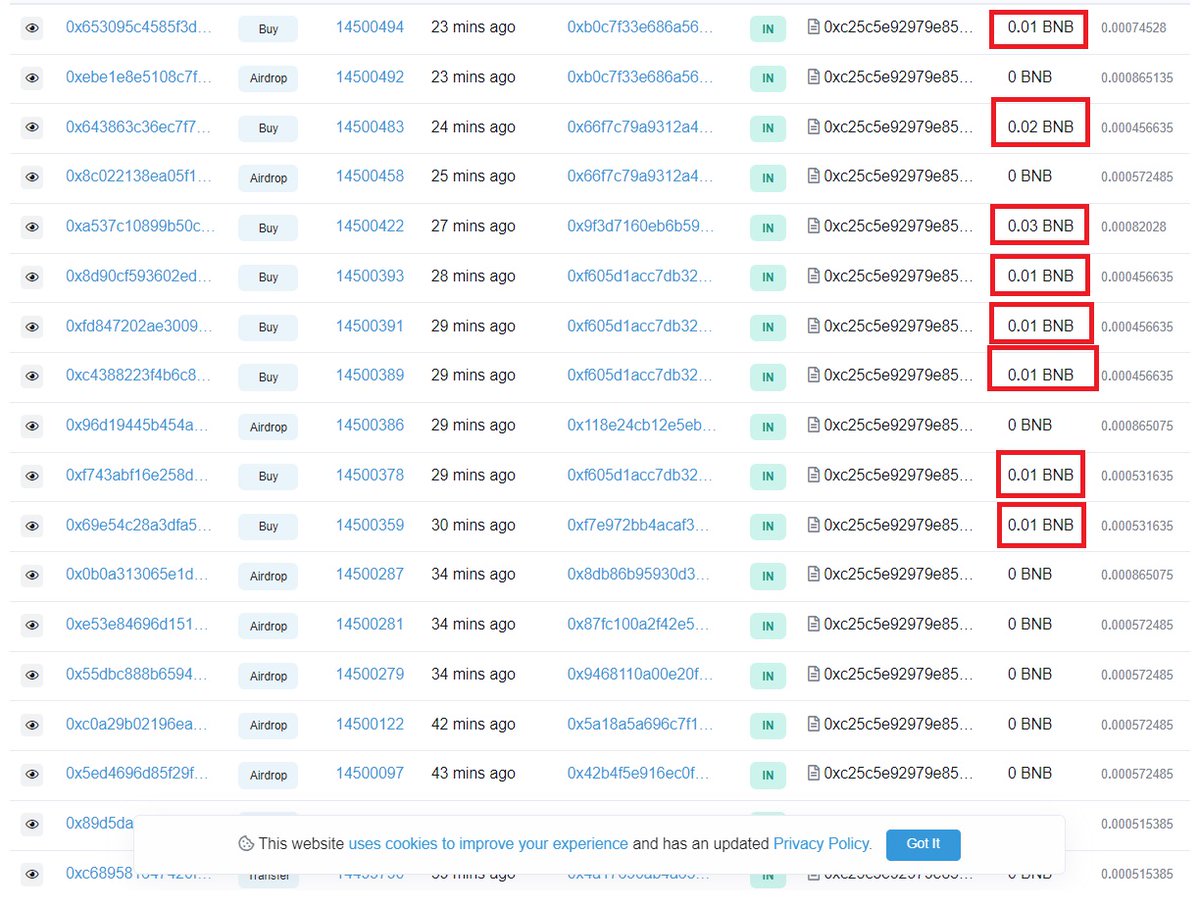The width and height of the screenshot is (1200, 906).
Task: Open contract 0xc25c5e92979e85 in block 14500391 row
Action: 898,326
